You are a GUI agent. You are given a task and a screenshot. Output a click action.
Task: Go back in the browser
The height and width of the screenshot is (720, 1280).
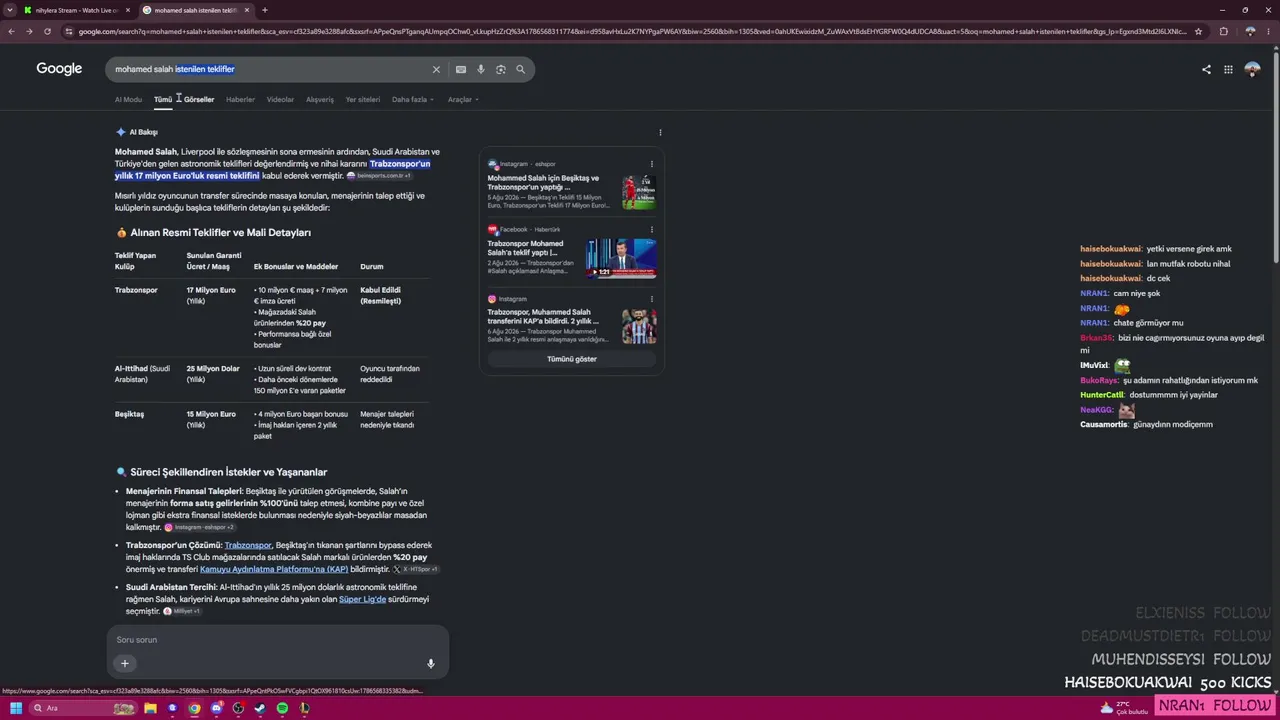[11, 31]
